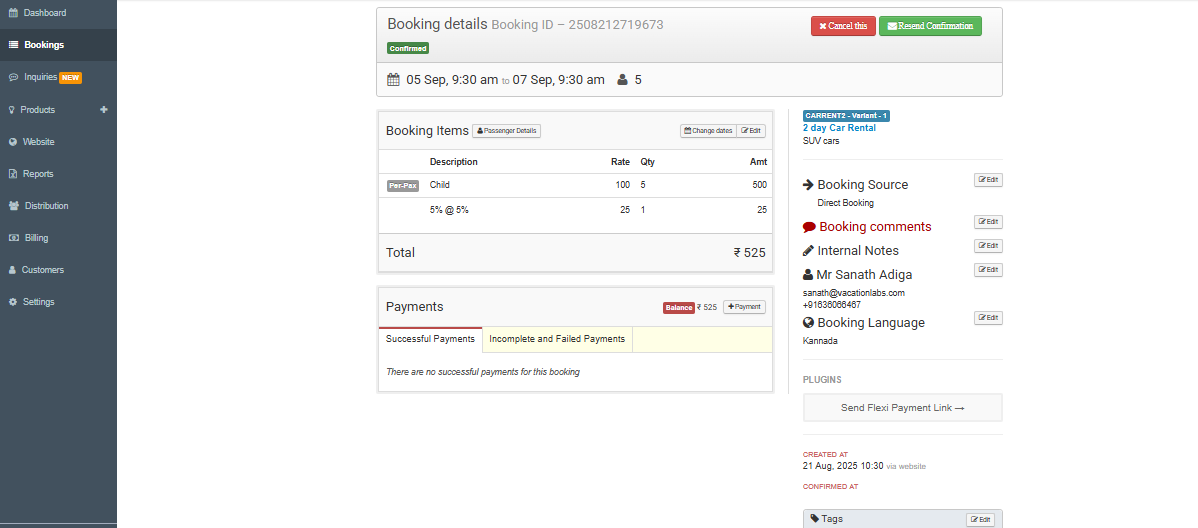Click the Billing icon in sidebar

click(13, 238)
